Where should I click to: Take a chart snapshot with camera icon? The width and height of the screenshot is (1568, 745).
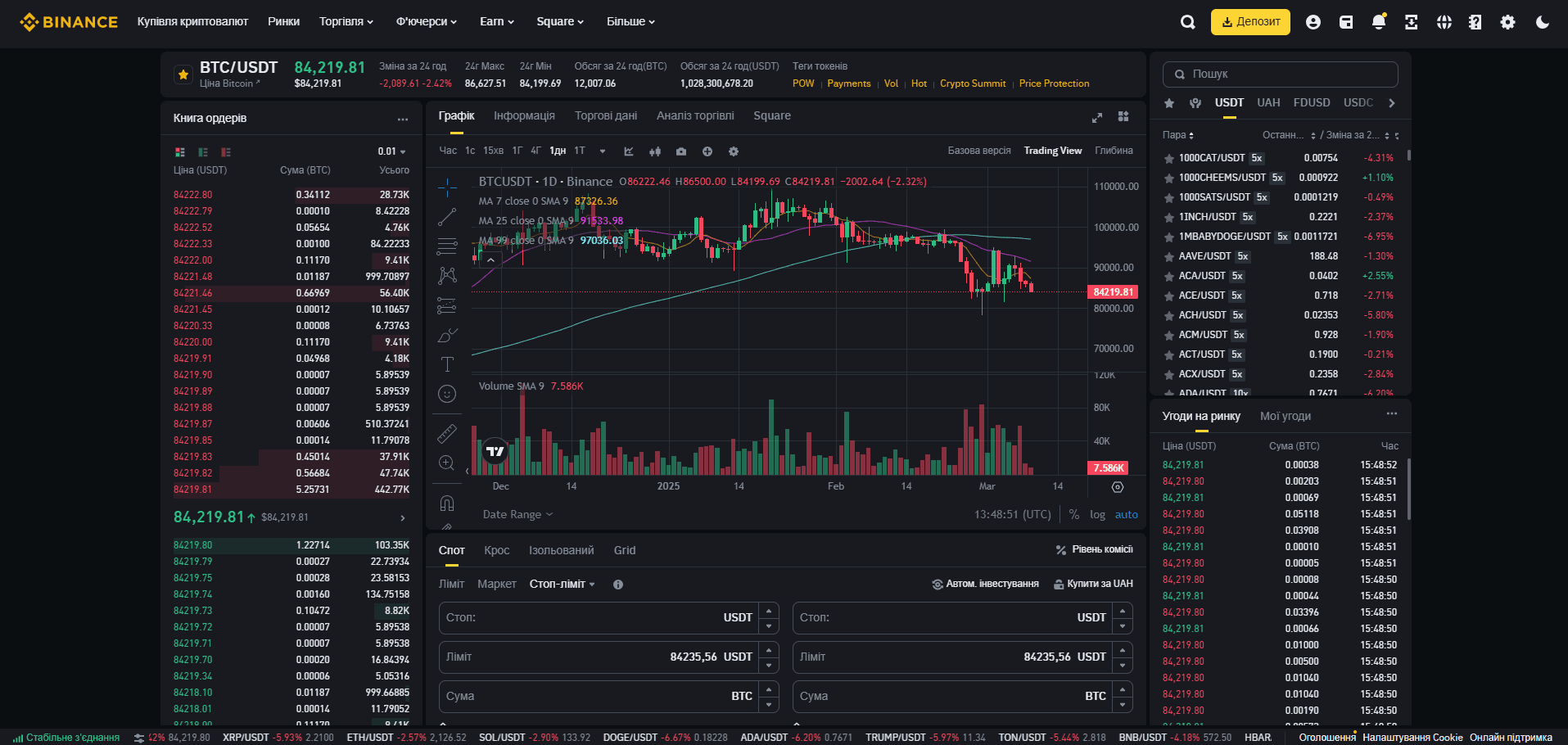click(x=681, y=151)
